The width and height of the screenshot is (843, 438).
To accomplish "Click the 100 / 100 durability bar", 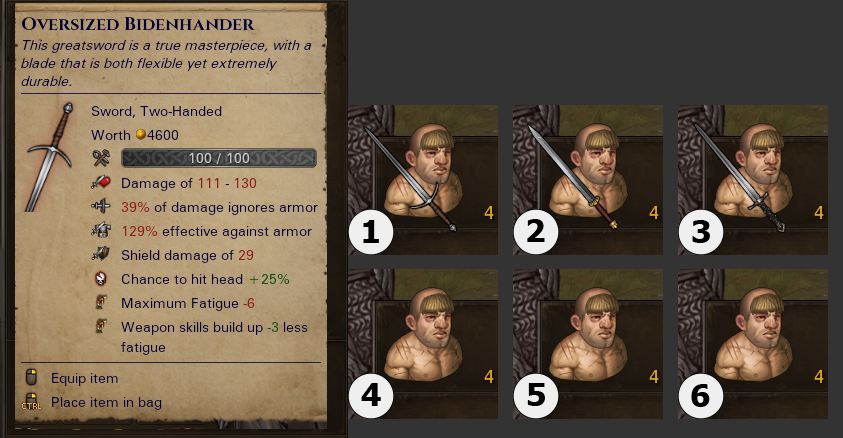I will click(x=219, y=158).
